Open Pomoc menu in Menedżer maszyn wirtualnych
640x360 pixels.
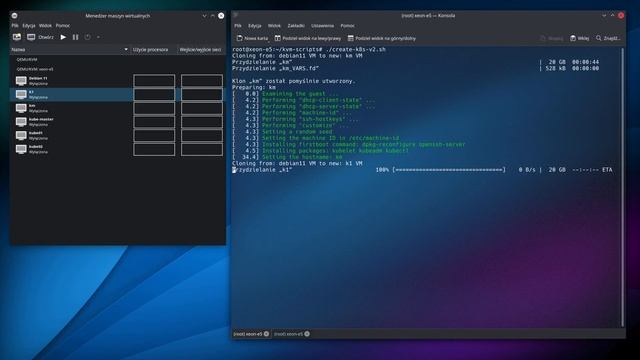pyautogui.click(x=62, y=25)
